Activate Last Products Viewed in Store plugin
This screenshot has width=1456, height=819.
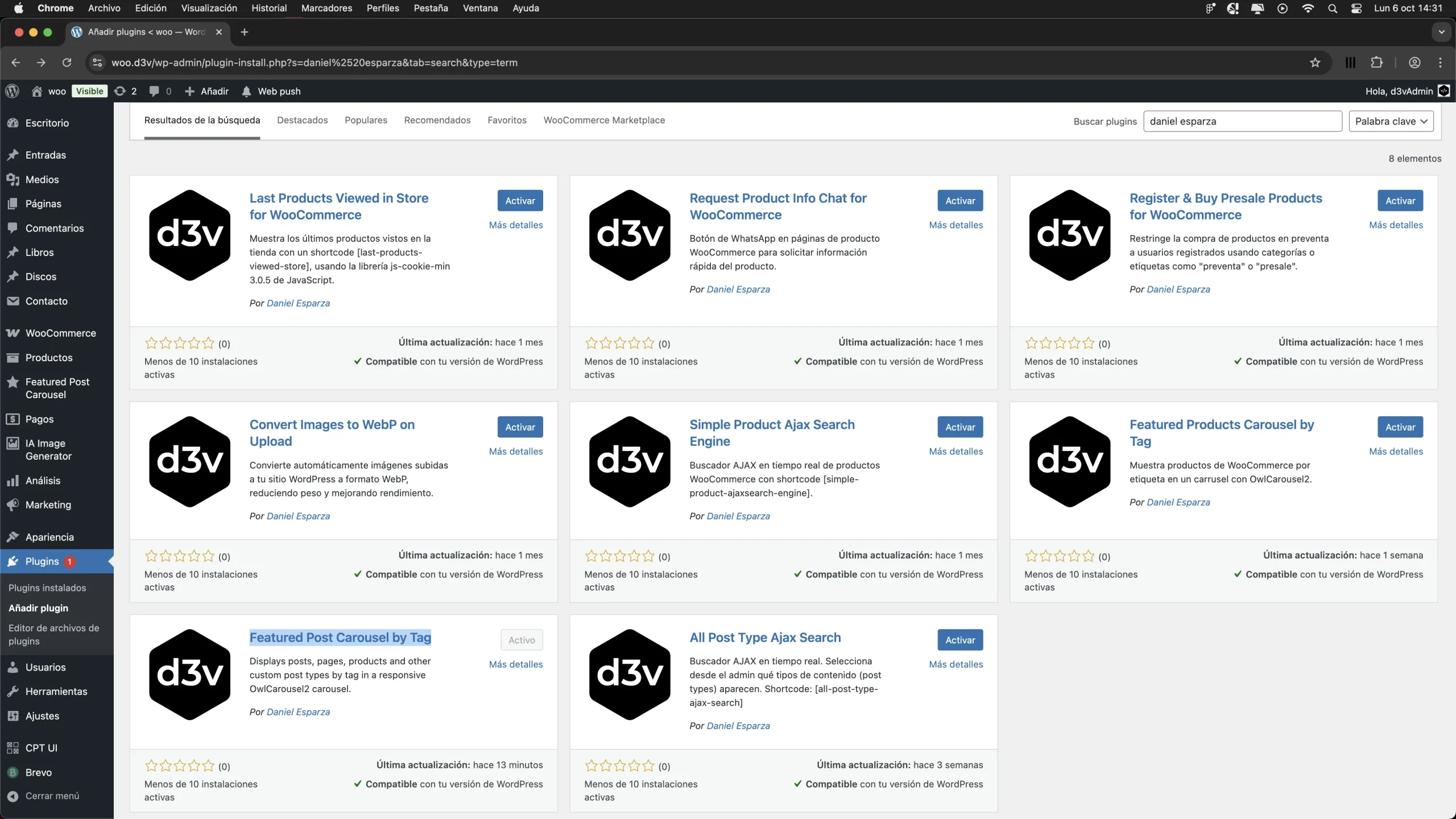[520, 201]
